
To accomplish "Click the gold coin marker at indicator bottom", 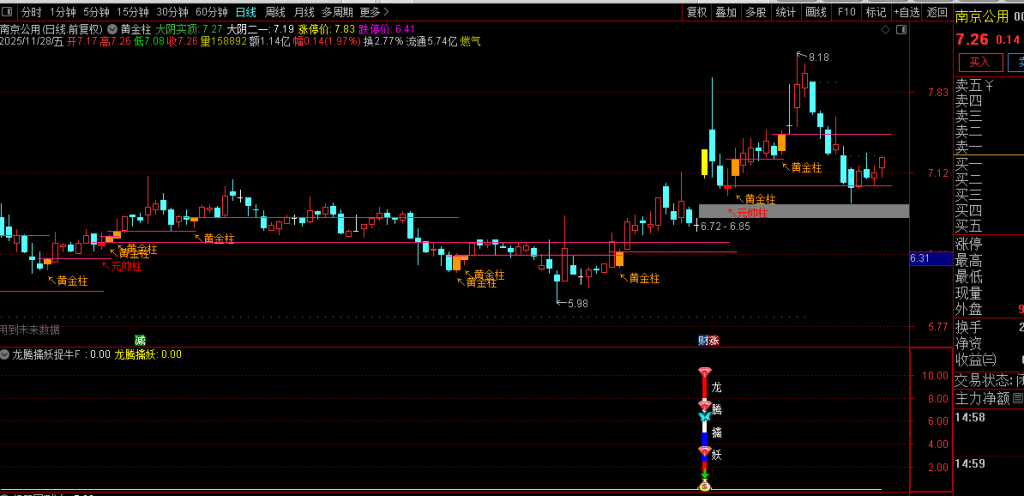I will (704, 487).
